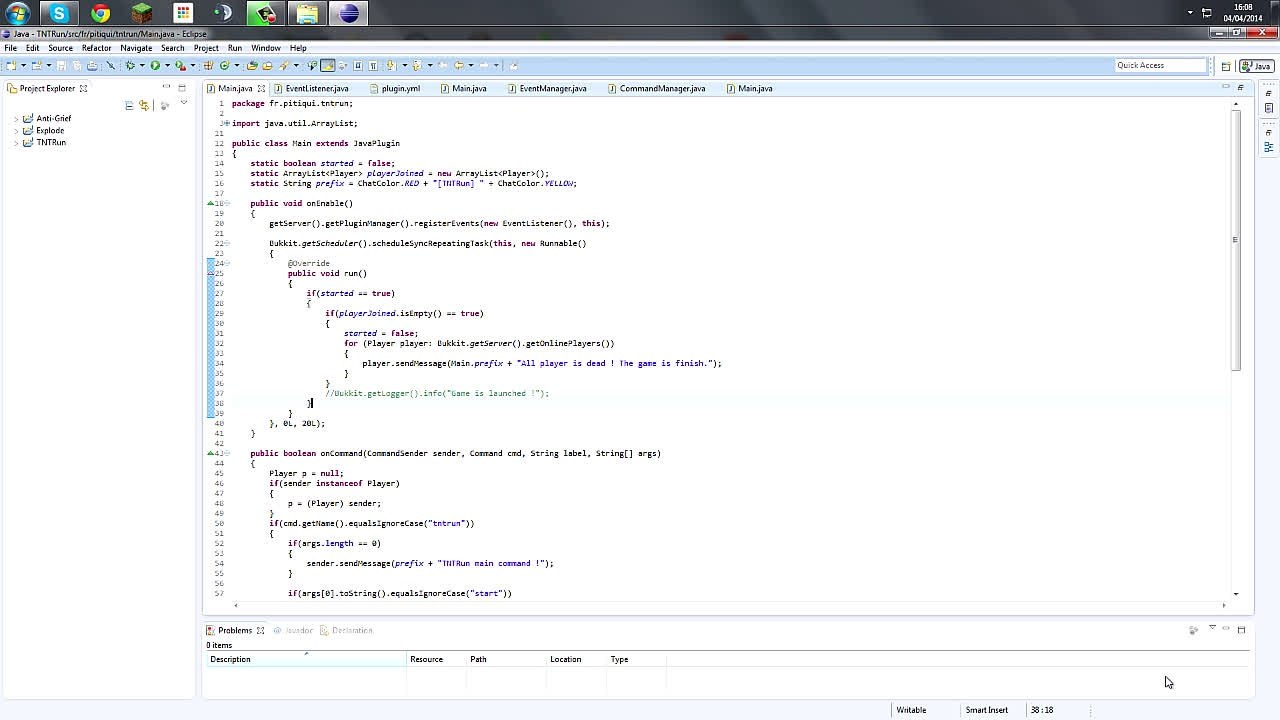Expand the TNTRun project node
This screenshot has width=1280, height=720.
click(x=16, y=142)
